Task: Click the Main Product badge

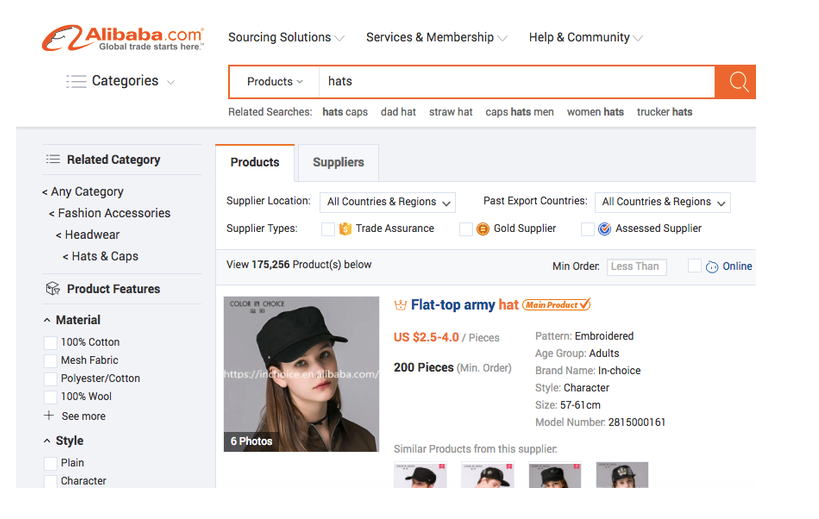Action: [x=556, y=304]
